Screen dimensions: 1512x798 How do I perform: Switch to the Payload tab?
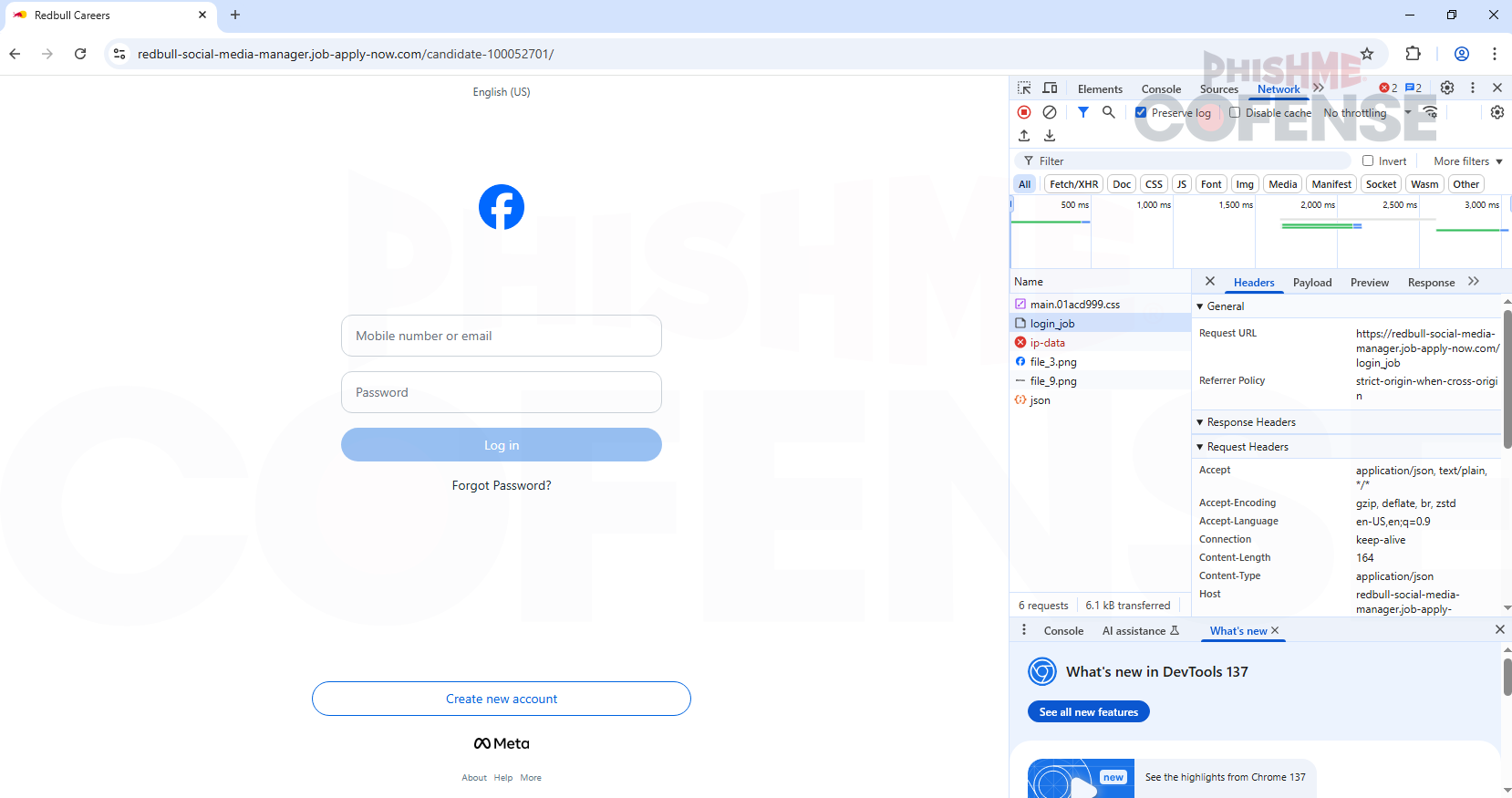pos(1311,283)
